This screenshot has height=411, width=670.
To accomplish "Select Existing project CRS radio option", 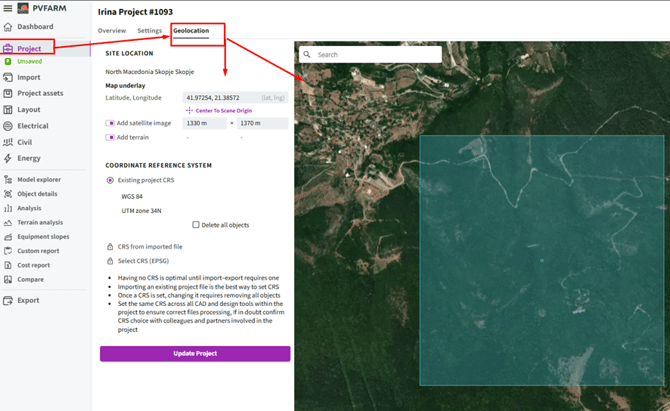I will 110,180.
